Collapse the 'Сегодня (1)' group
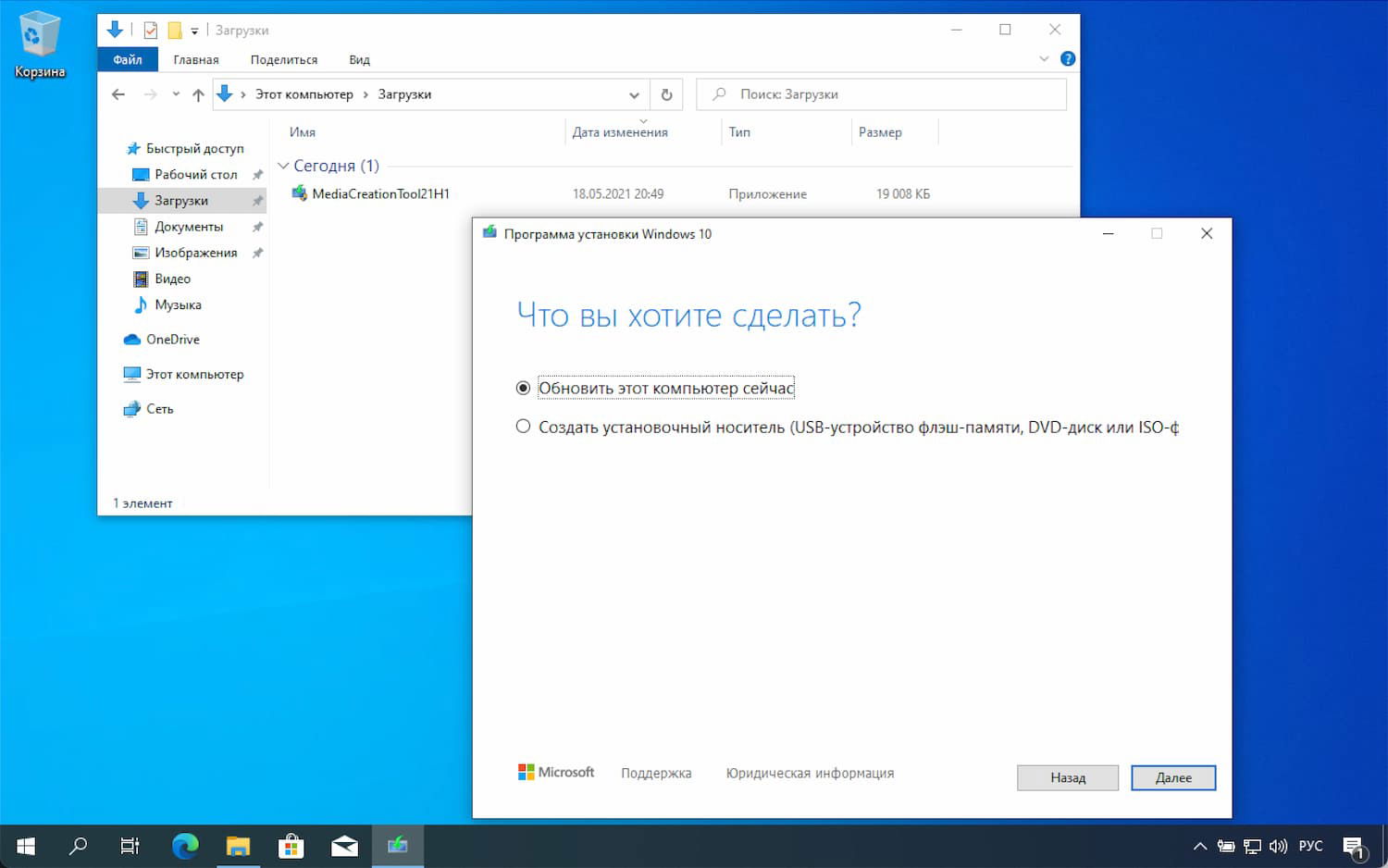The image size is (1388, 868). pyautogui.click(x=284, y=166)
